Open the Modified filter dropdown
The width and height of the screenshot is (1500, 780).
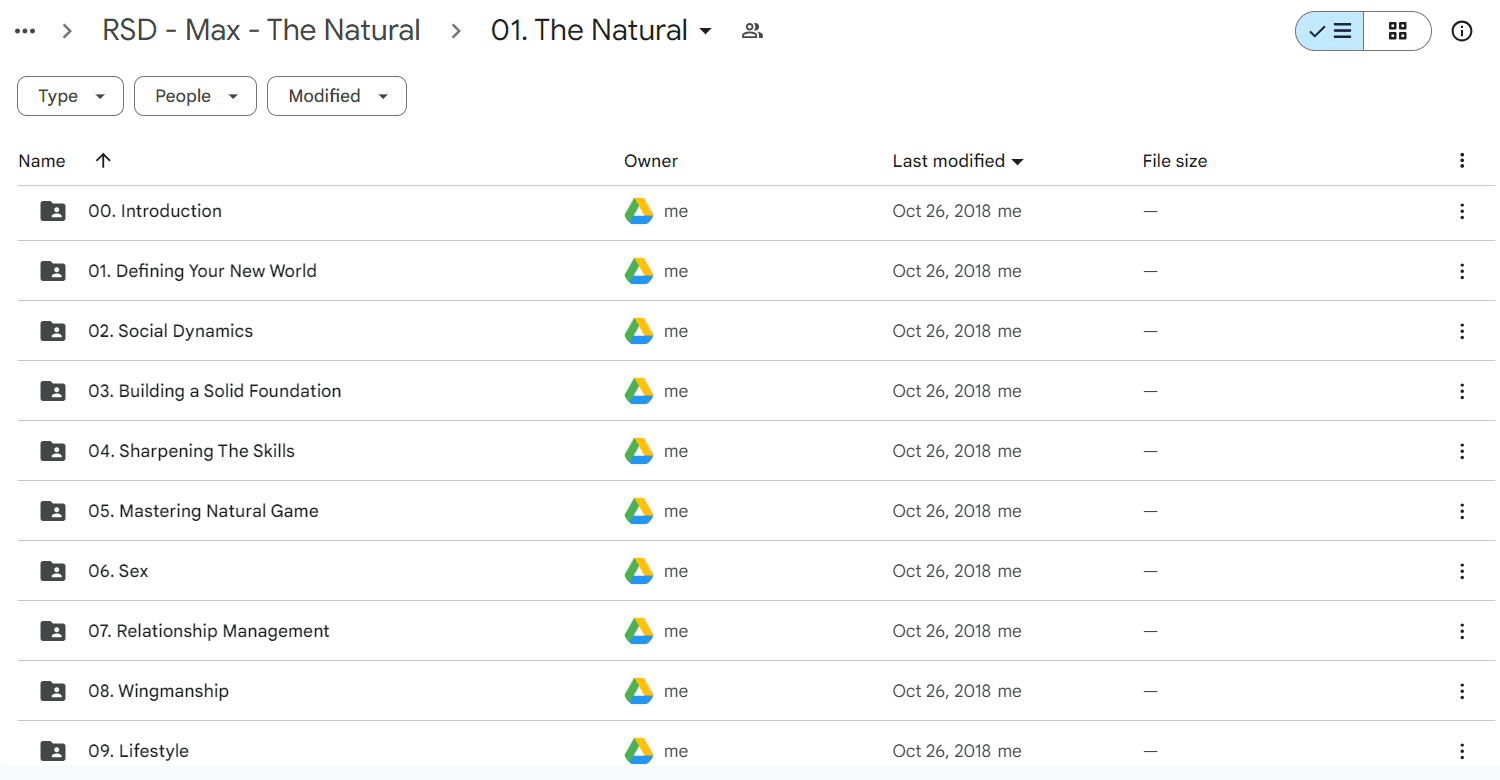336,96
